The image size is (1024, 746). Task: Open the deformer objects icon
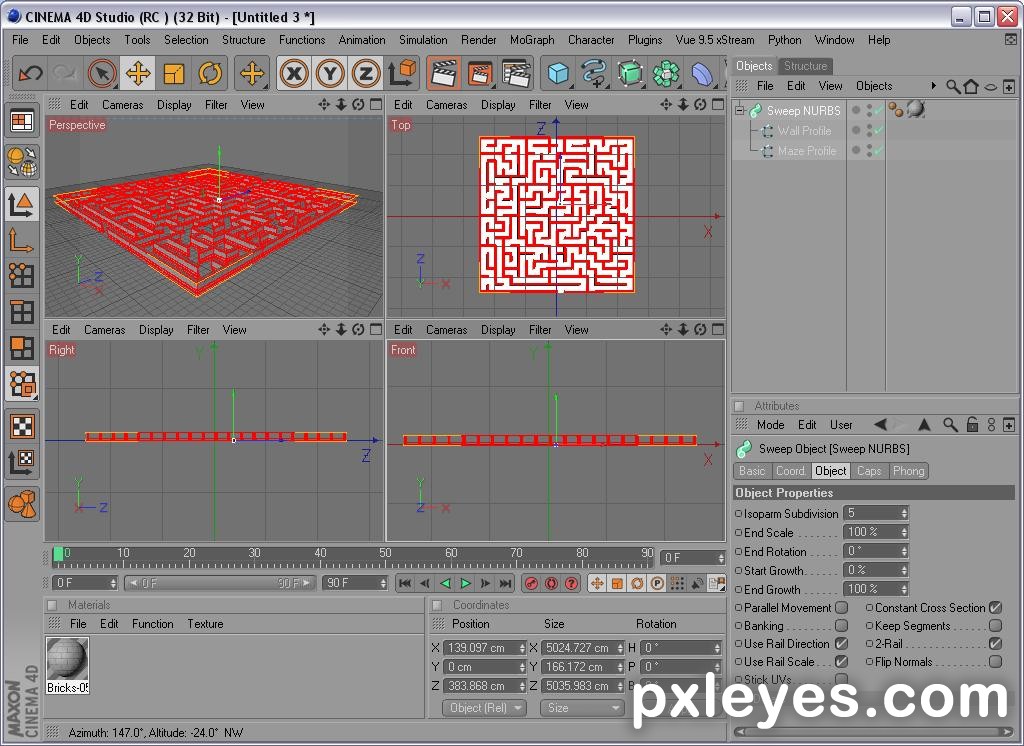click(702, 73)
